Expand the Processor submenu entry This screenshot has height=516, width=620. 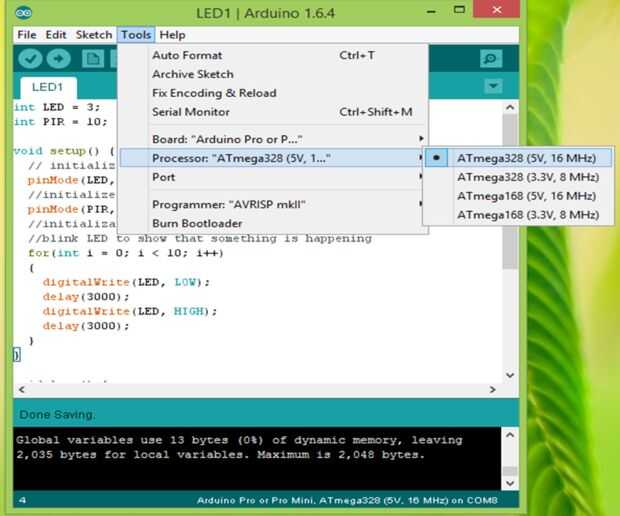pos(273,158)
